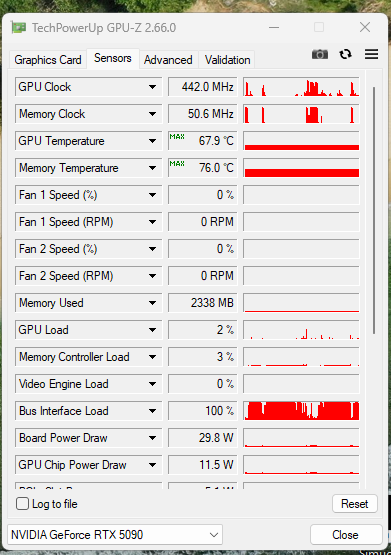Click the Reset button
Image resolution: width=391 pixels, height=555 pixels.
point(355,504)
